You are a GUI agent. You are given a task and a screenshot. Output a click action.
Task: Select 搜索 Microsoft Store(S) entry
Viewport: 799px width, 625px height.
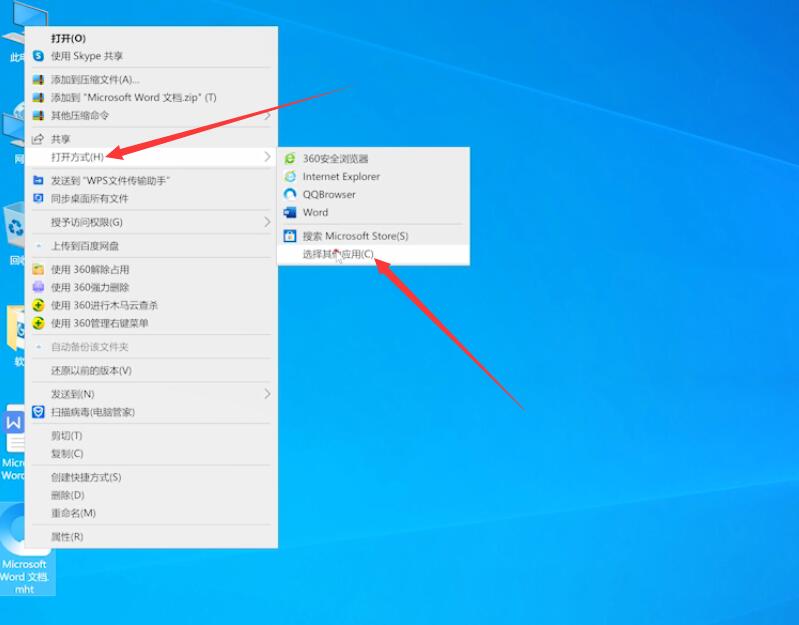pos(373,236)
